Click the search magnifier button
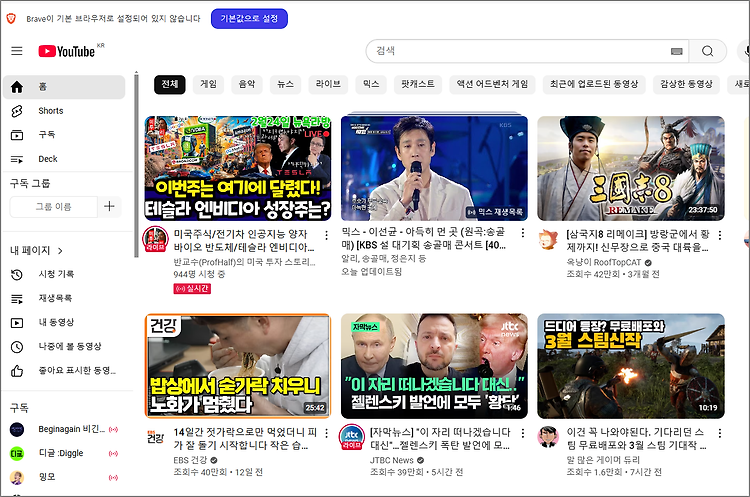The image size is (750, 497). [x=707, y=51]
